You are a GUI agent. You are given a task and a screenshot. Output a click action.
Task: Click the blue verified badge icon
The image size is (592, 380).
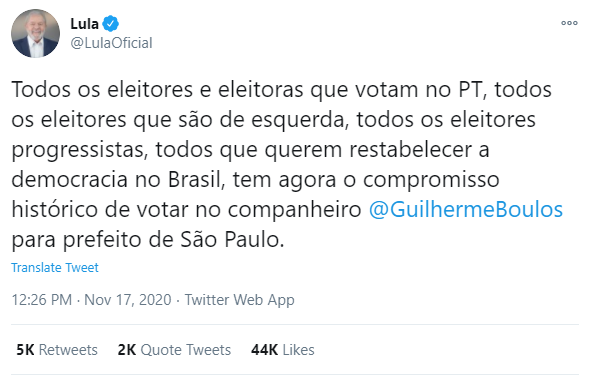click(x=111, y=24)
